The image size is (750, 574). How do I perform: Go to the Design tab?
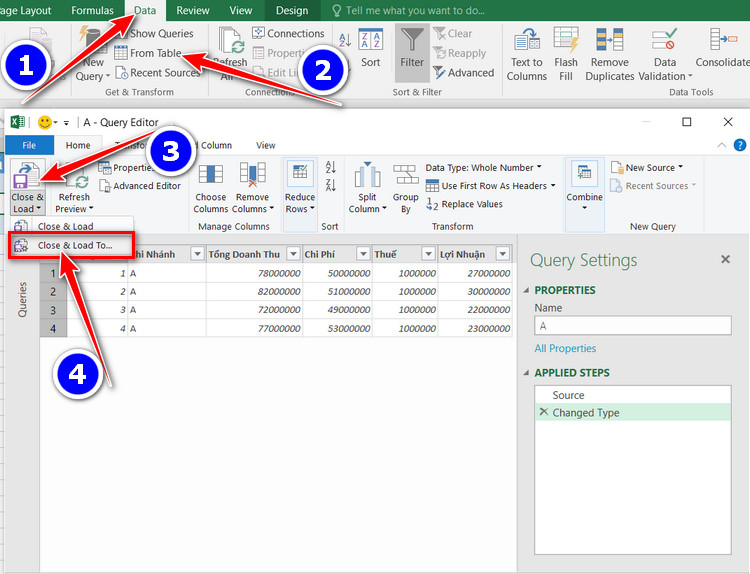[292, 10]
